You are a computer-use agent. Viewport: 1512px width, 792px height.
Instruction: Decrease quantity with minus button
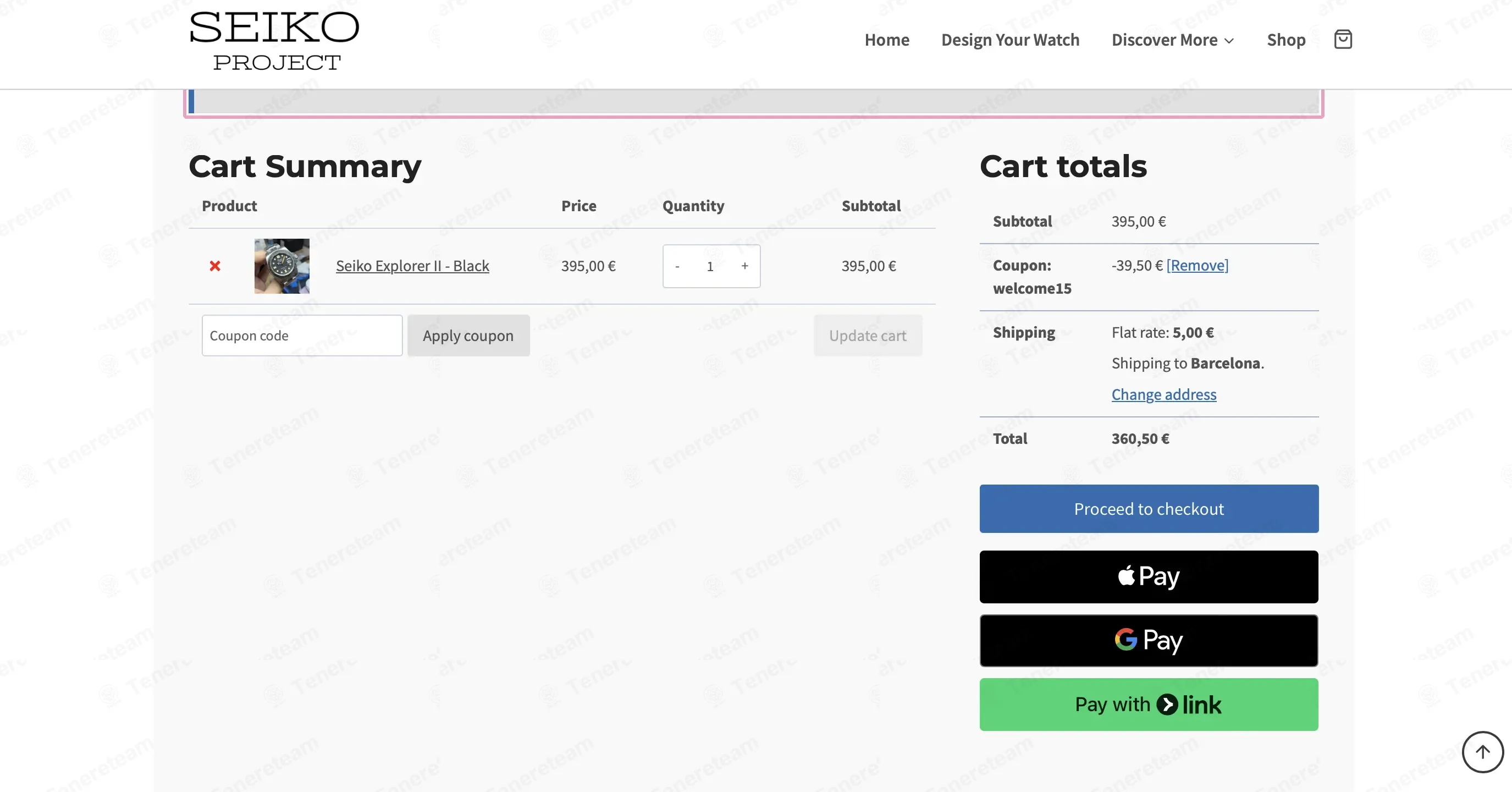pyautogui.click(x=677, y=267)
